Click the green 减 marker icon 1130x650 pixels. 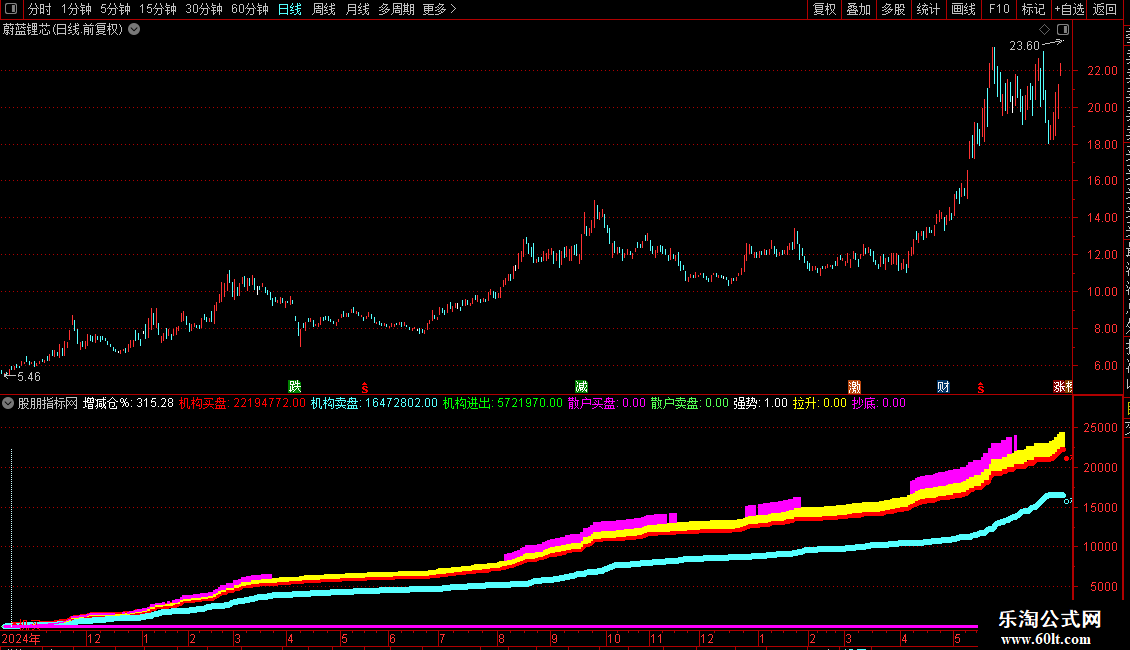click(582, 387)
